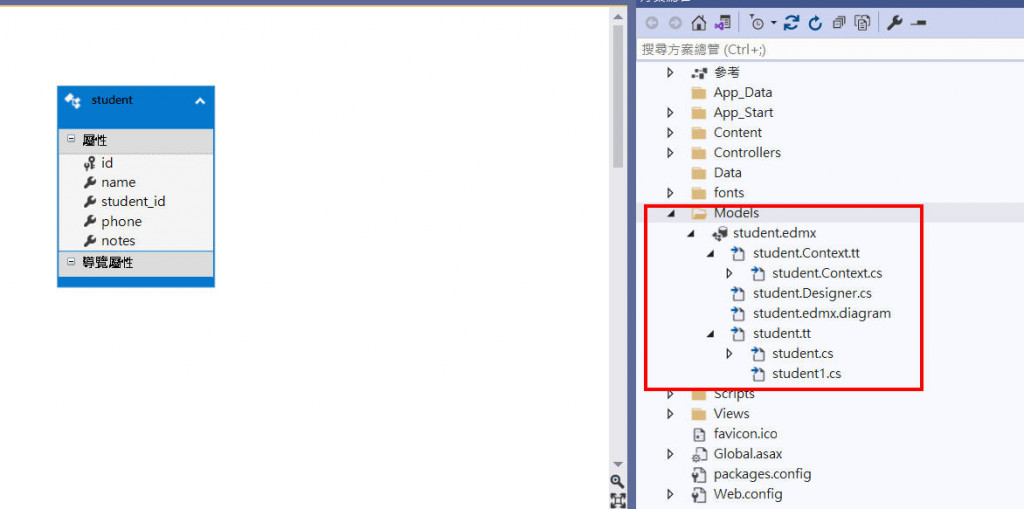Expand the 參考 references node
Image resolution: width=1024 pixels, height=509 pixels.
coord(670,72)
